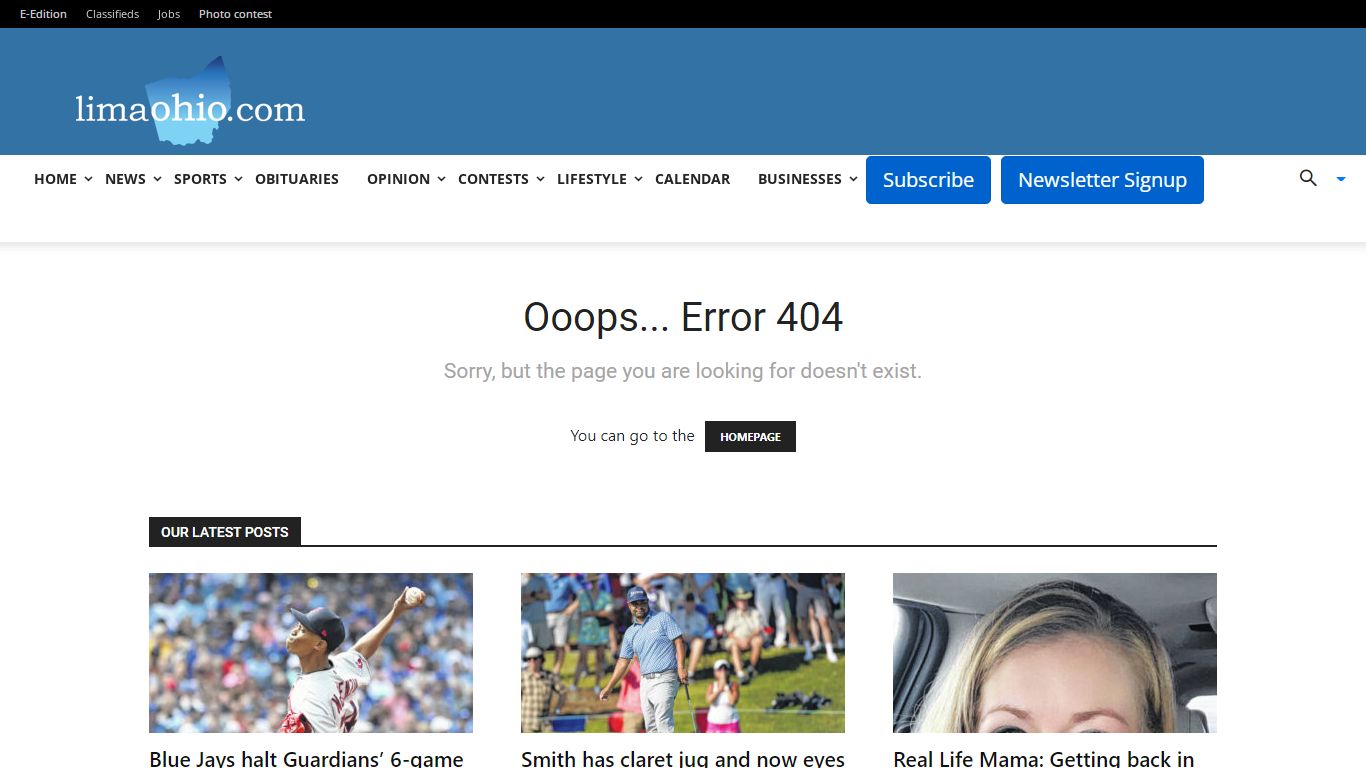1366x768 pixels.
Task: Open the search magnifier icon
Action: coord(1308,178)
